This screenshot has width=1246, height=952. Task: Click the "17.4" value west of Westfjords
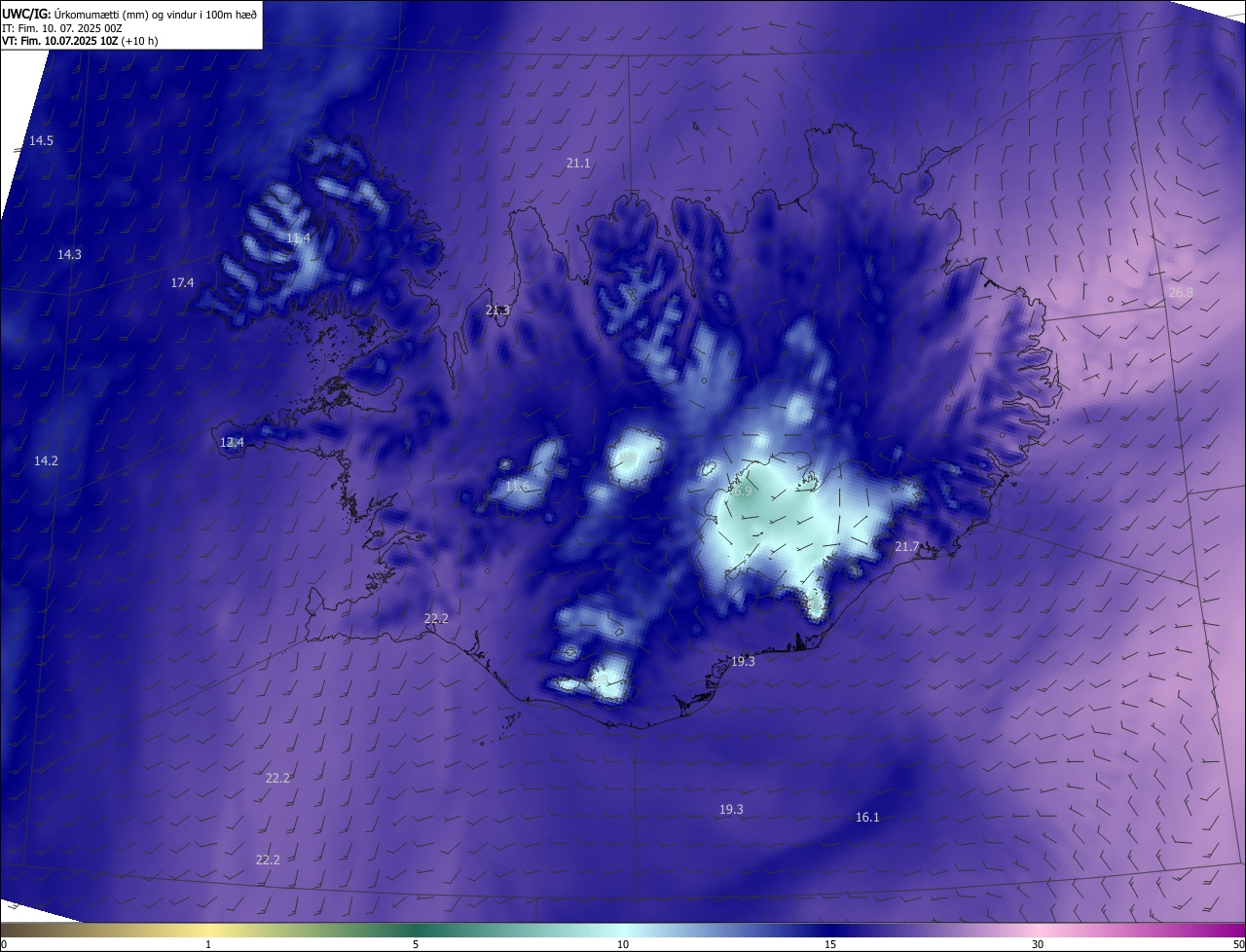182,283
